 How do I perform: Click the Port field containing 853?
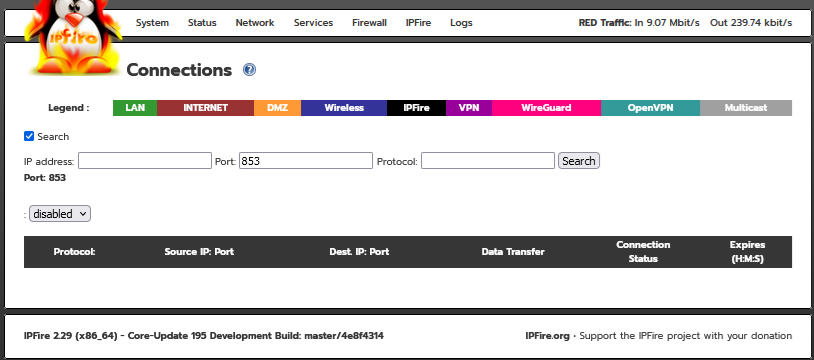306,161
